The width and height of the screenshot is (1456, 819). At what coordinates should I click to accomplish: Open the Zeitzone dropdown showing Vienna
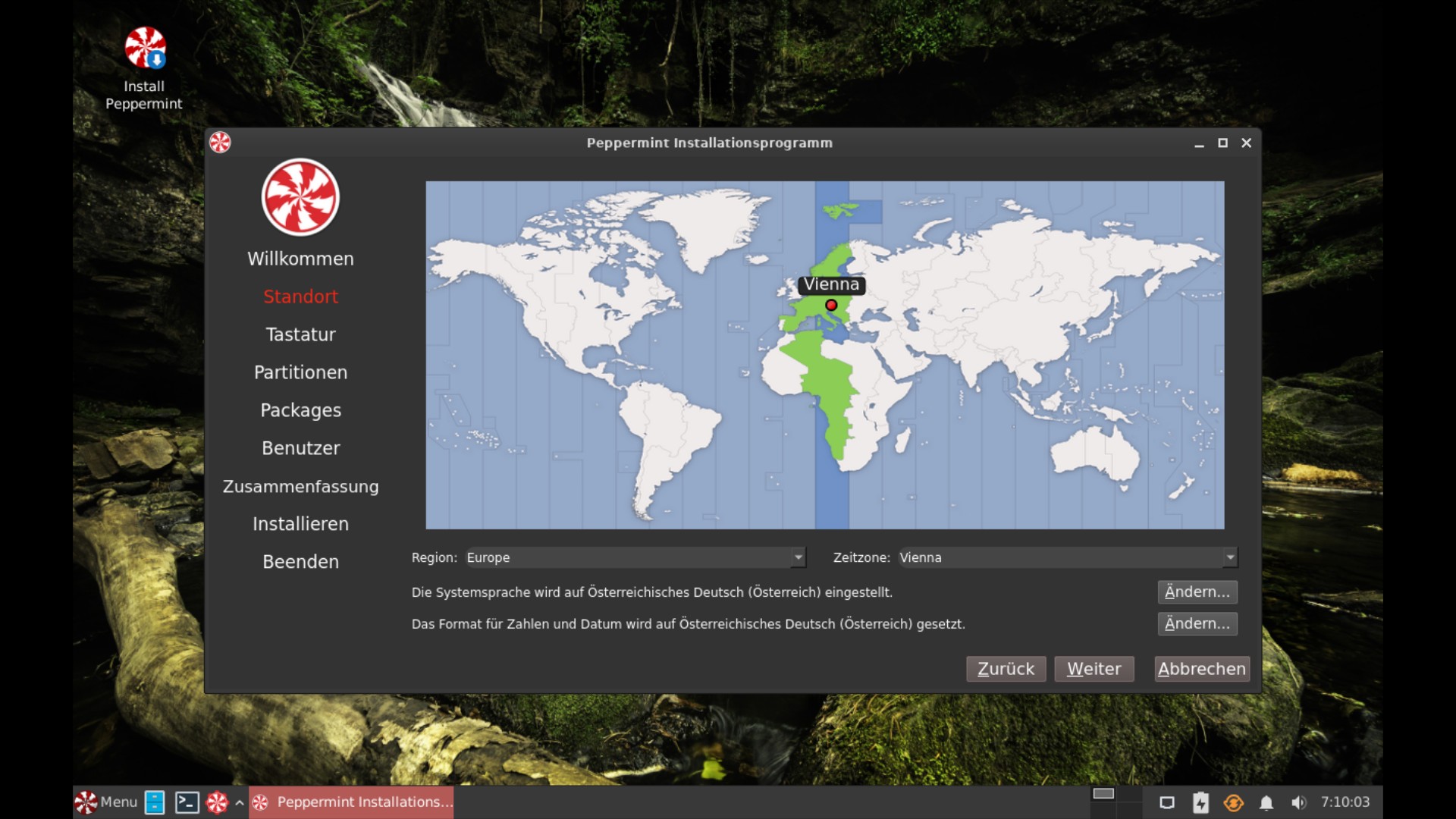pyautogui.click(x=1067, y=557)
